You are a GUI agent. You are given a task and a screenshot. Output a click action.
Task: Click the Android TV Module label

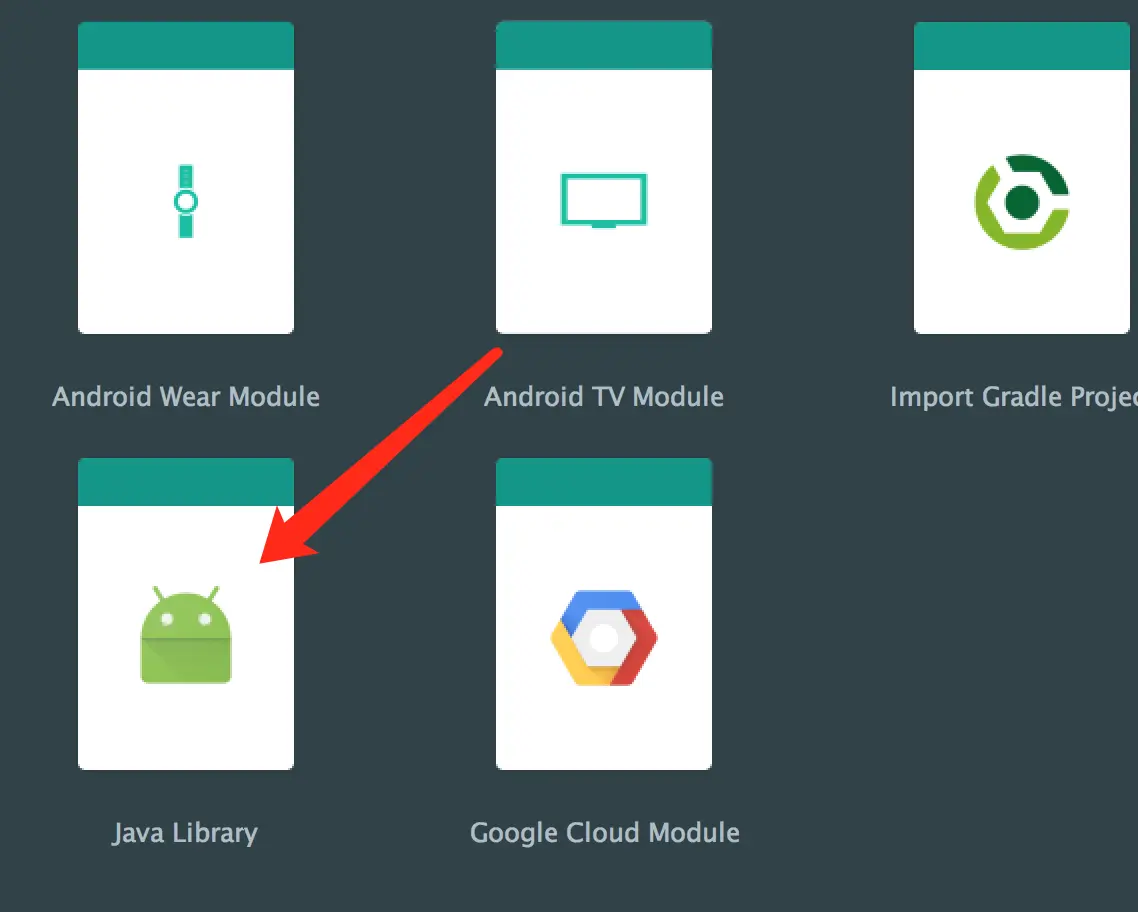pos(604,397)
